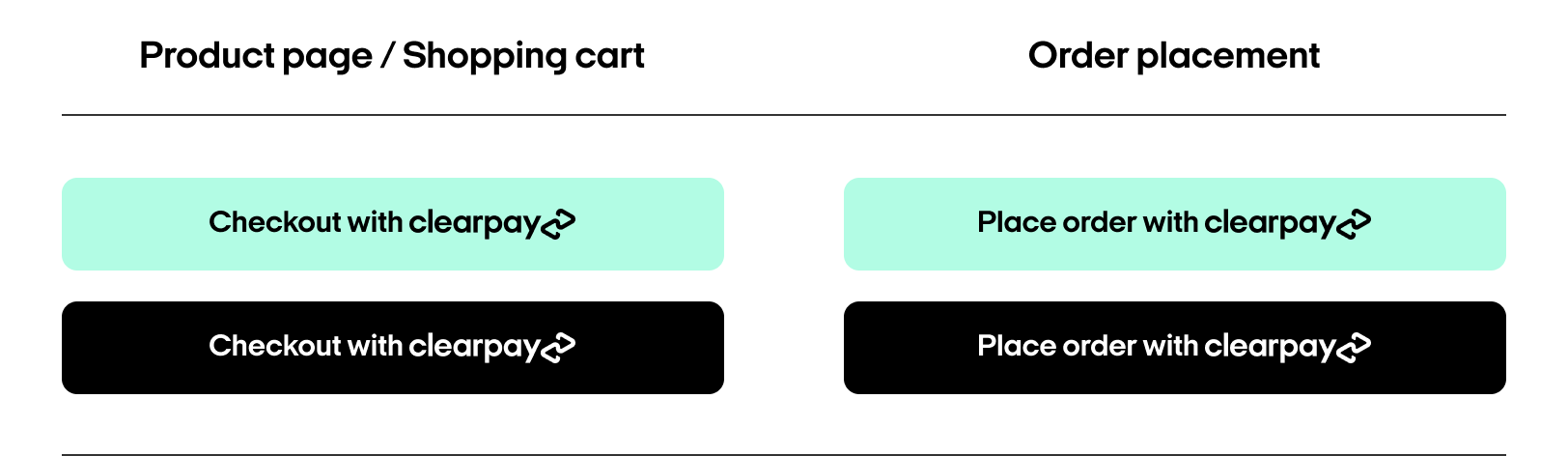
Task: Click Clearpay arrows icon in mint Checkout button
Action: [558, 224]
